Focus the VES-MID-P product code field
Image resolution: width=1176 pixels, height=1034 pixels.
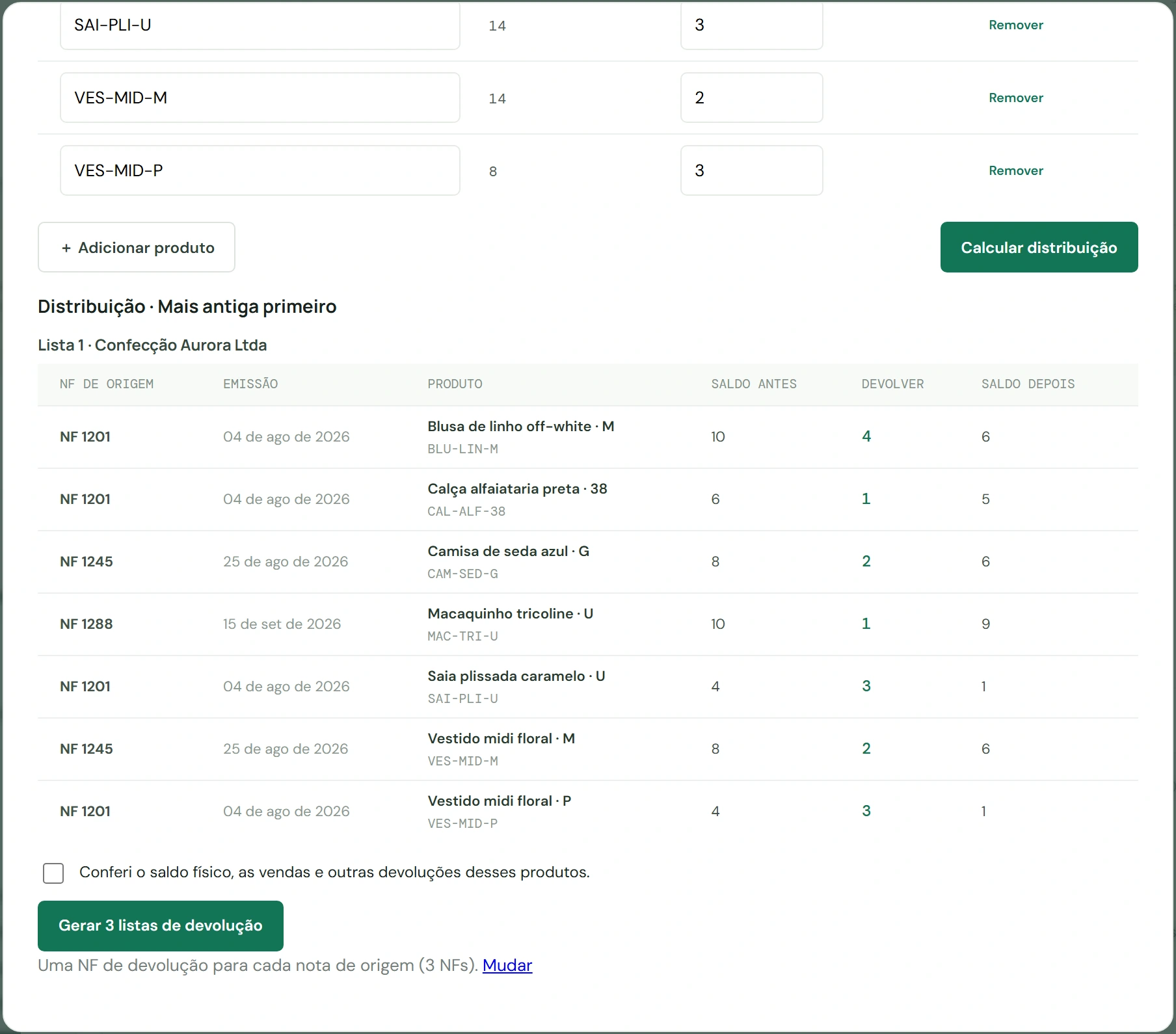click(x=260, y=170)
